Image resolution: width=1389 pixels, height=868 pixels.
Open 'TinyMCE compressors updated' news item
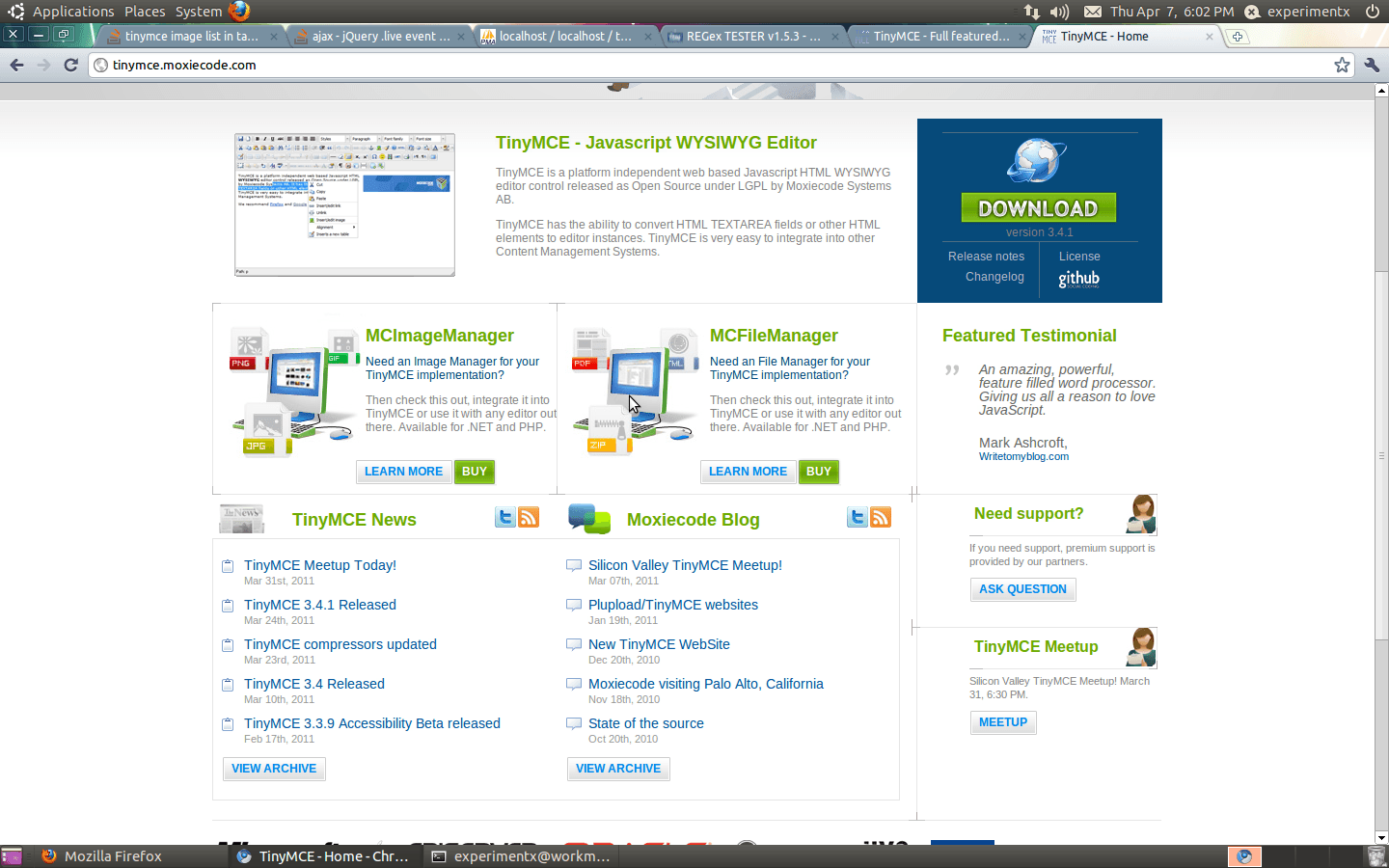(x=340, y=644)
